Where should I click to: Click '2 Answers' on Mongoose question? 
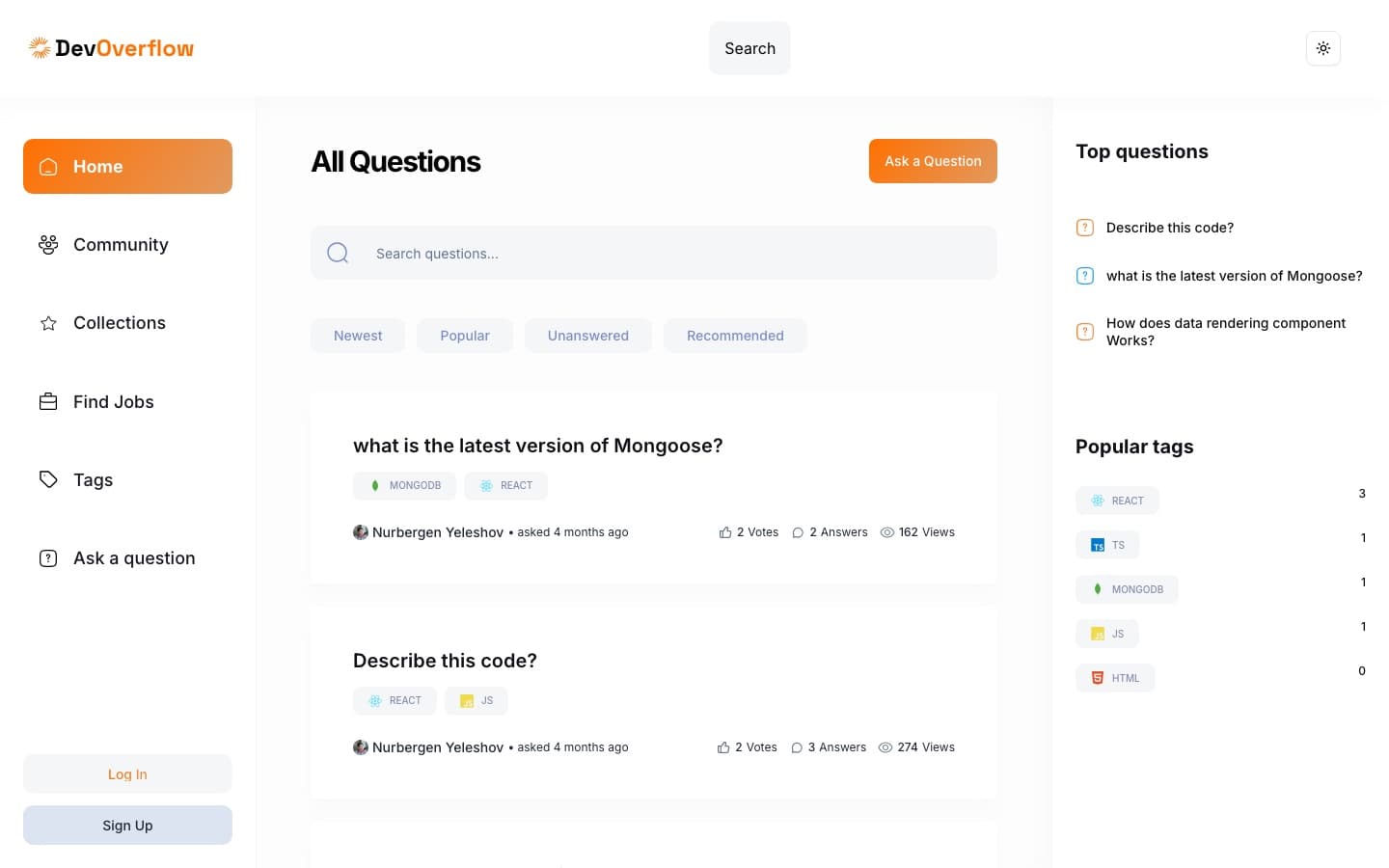[838, 532]
